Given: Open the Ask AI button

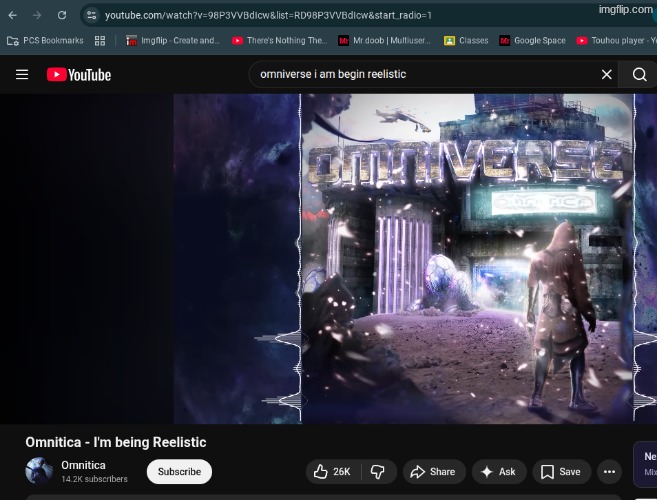Looking at the screenshot, I should point(499,472).
